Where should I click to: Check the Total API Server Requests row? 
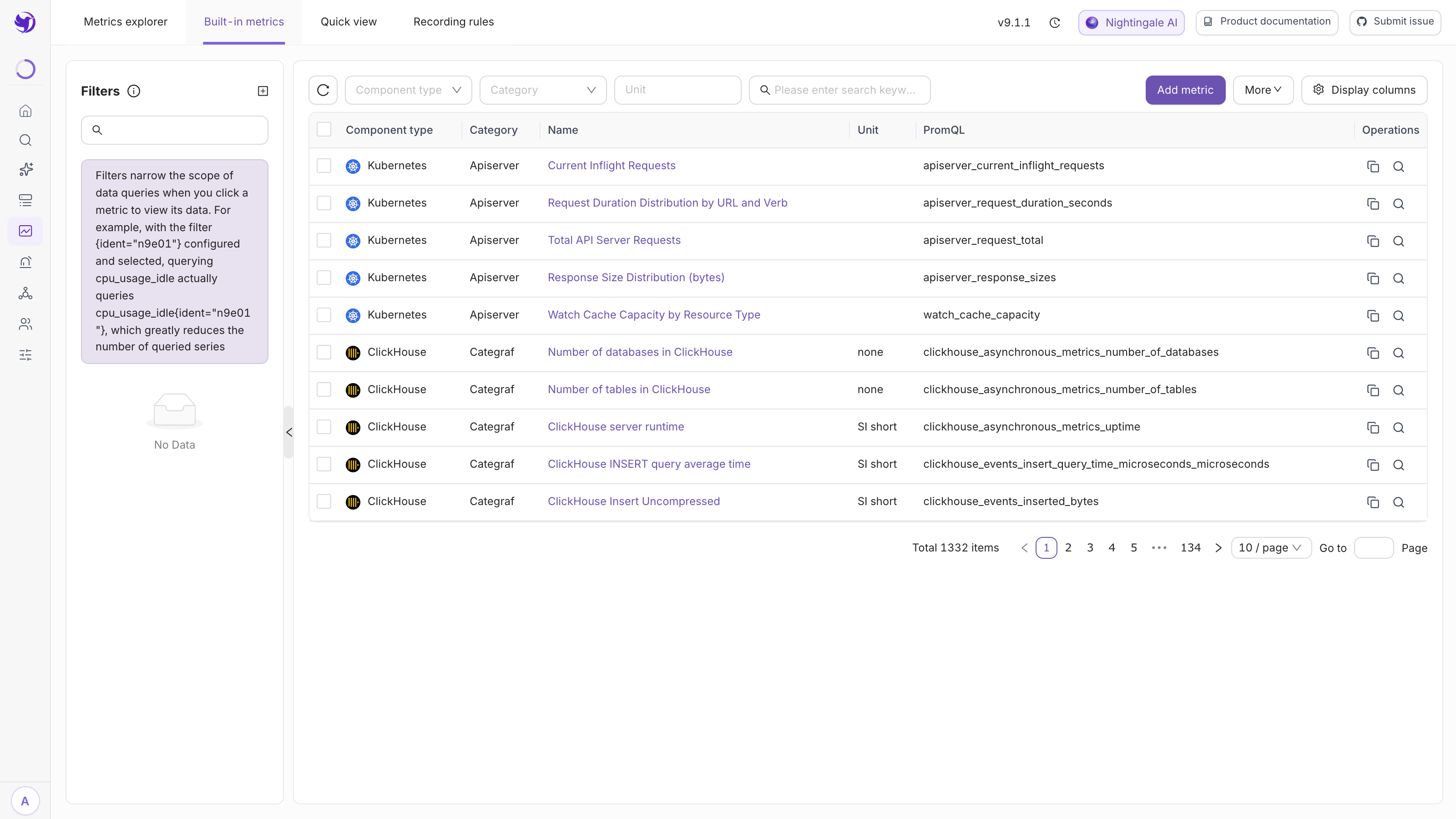point(324,240)
